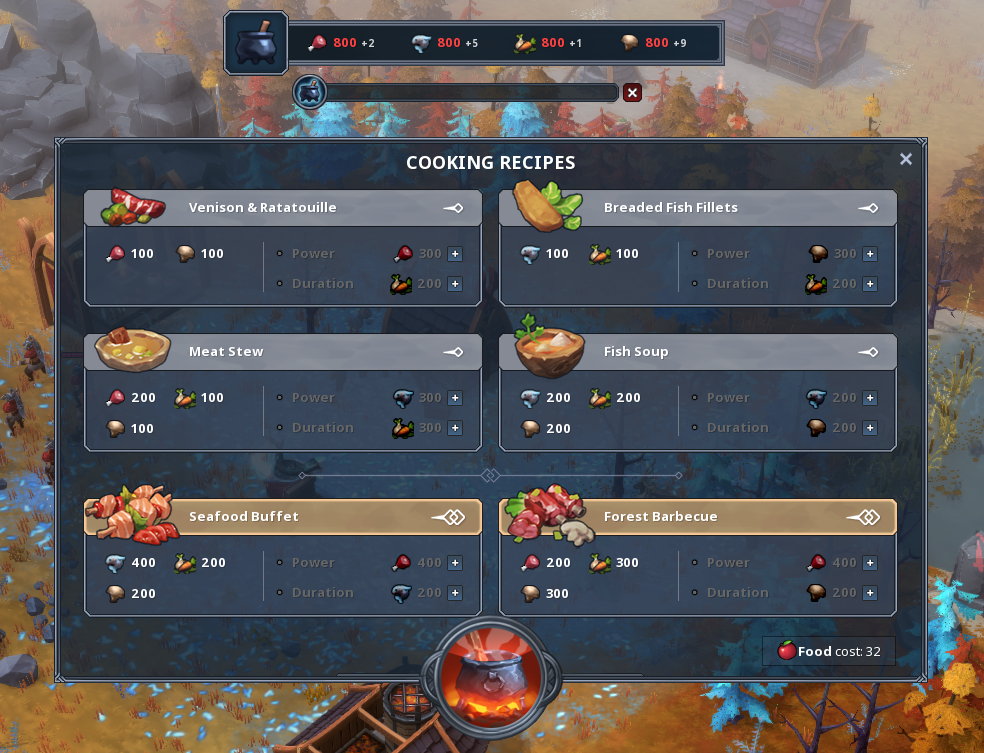Click the Meat Stew bowl icon
984x753 pixels.
132,349
